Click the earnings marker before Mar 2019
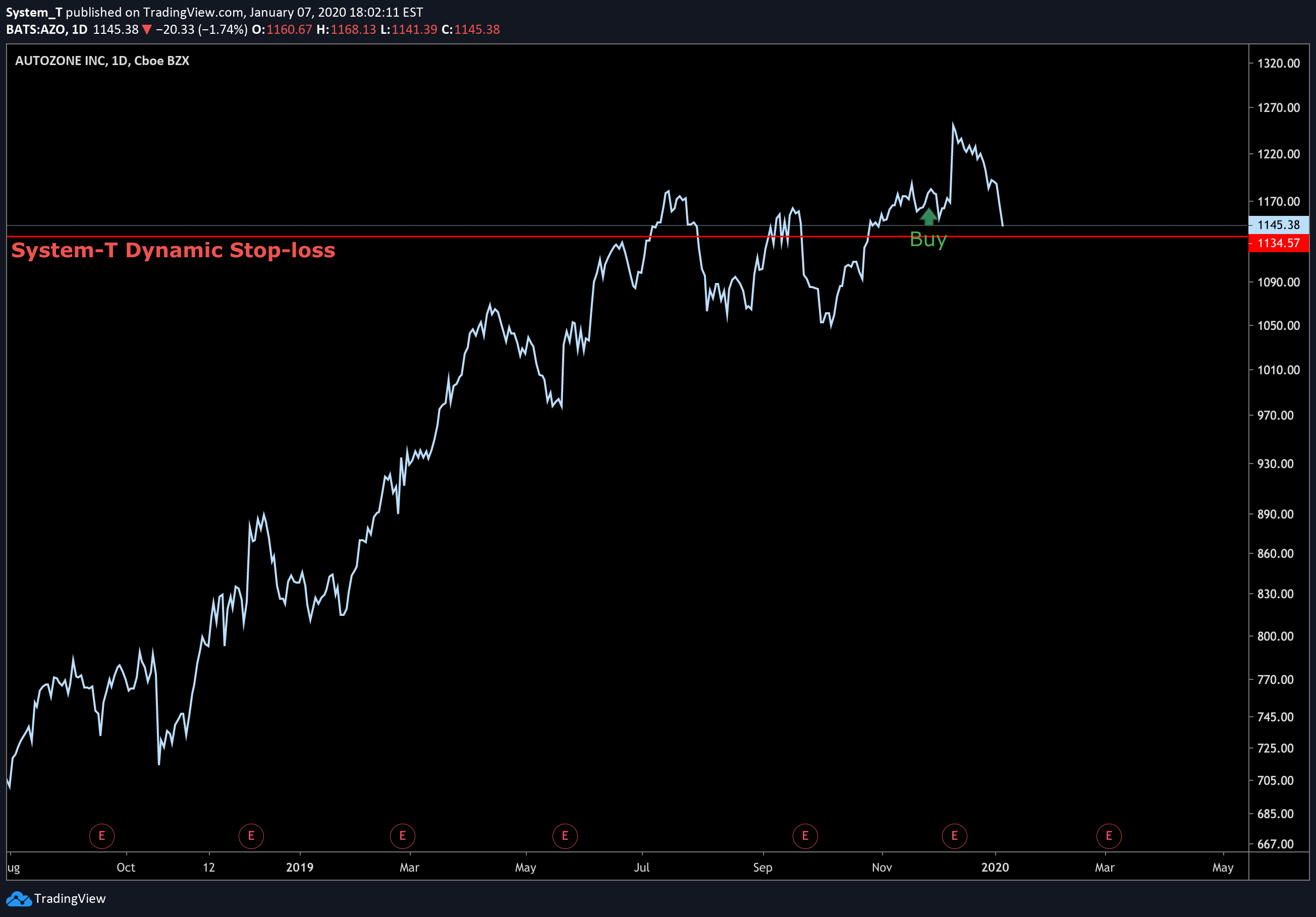Viewport: 1316px width, 917px height. click(x=402, y=836)
